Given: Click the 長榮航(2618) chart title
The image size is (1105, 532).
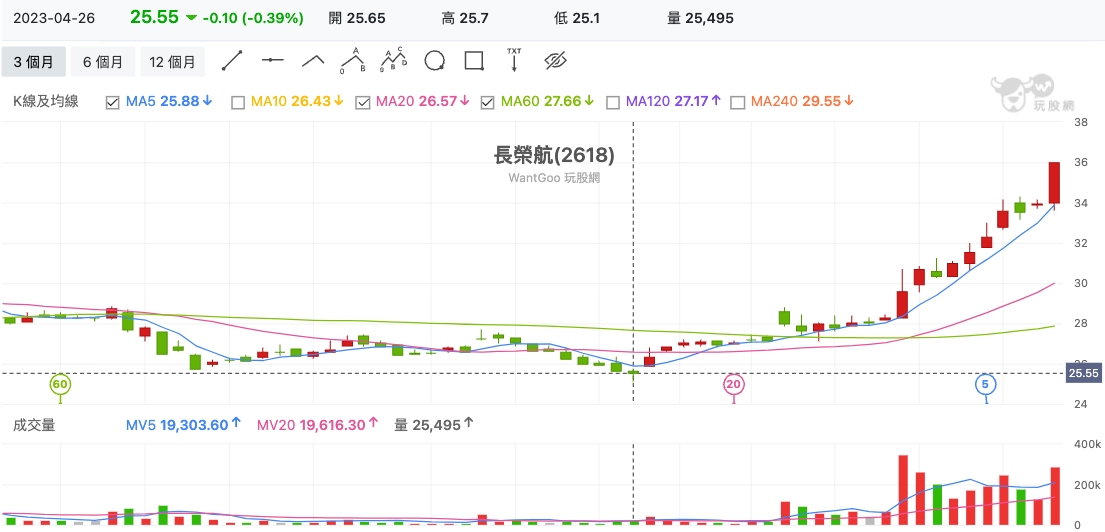Looking at the screenshot, I should click(554, 155).
